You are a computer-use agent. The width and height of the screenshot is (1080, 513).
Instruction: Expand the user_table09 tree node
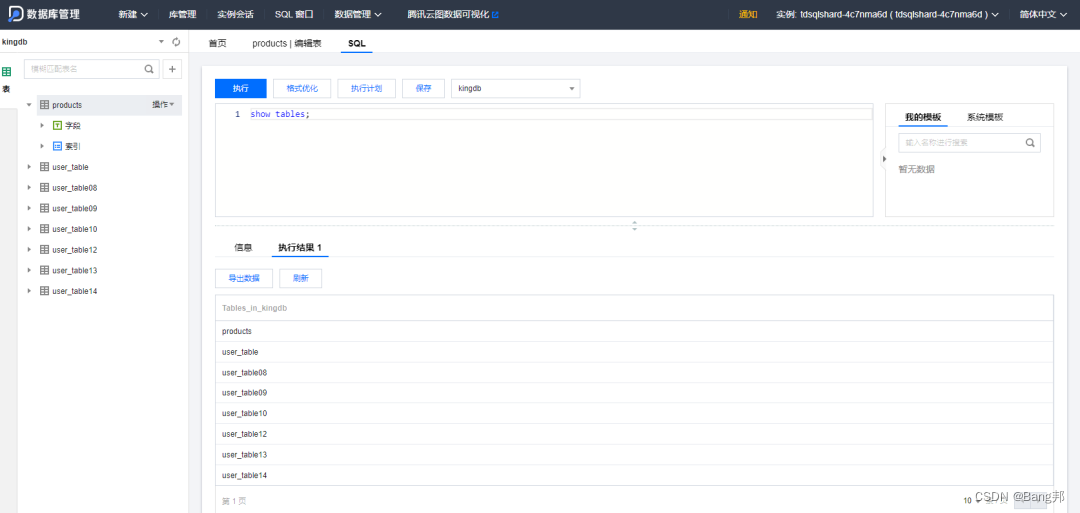pos(29,208)
